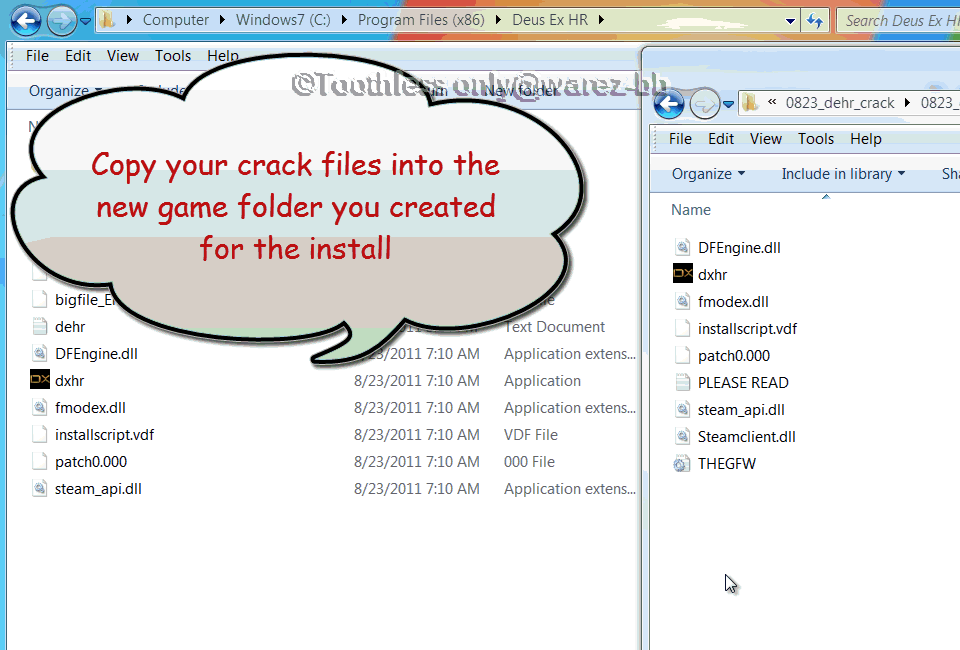Open File menu in Deus Ex HR window
The height and width of the screenshot is (650, 960).
pyautogui.click(x=37, y=56)
